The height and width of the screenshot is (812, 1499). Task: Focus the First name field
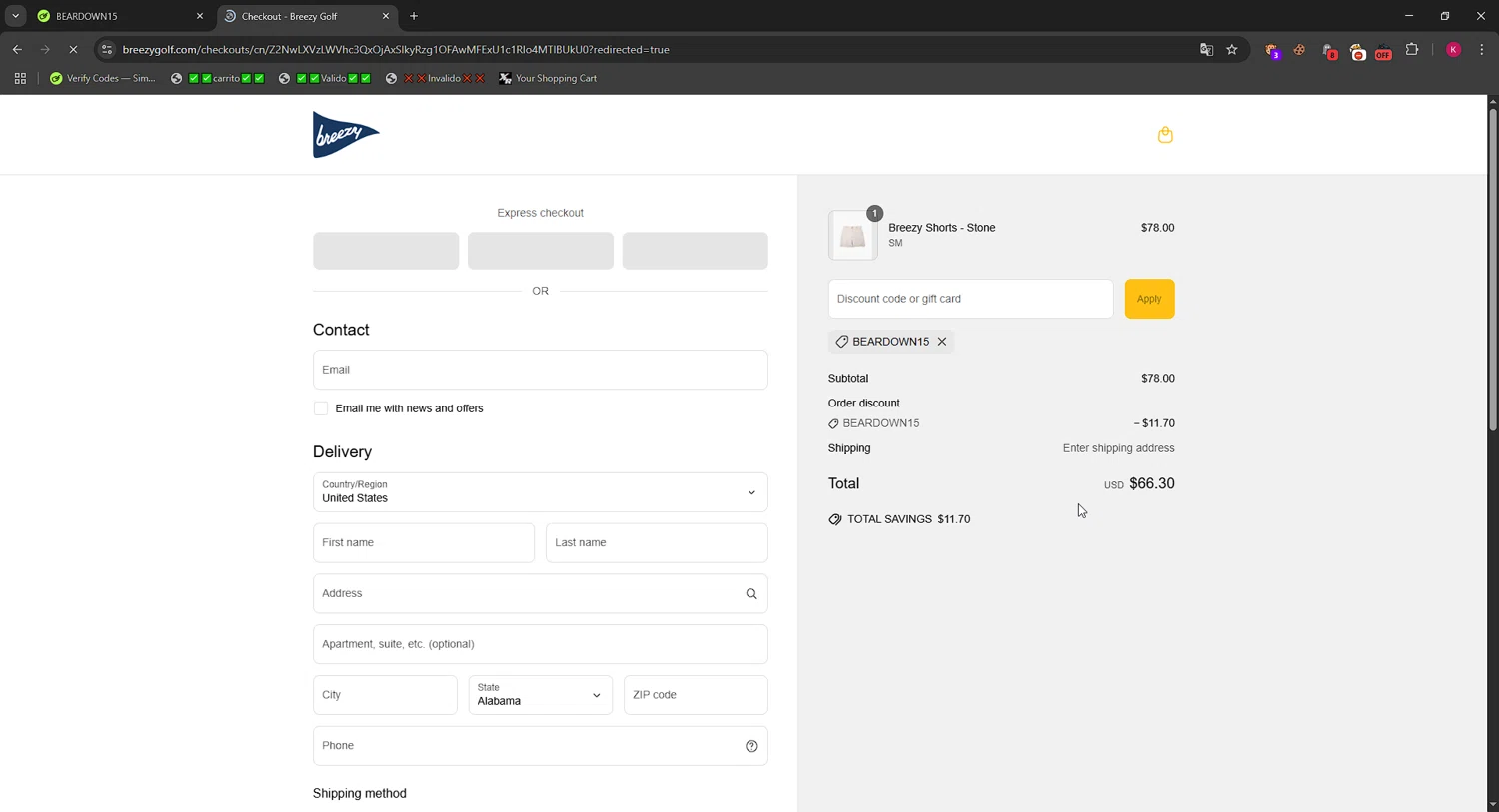(424, 543)
